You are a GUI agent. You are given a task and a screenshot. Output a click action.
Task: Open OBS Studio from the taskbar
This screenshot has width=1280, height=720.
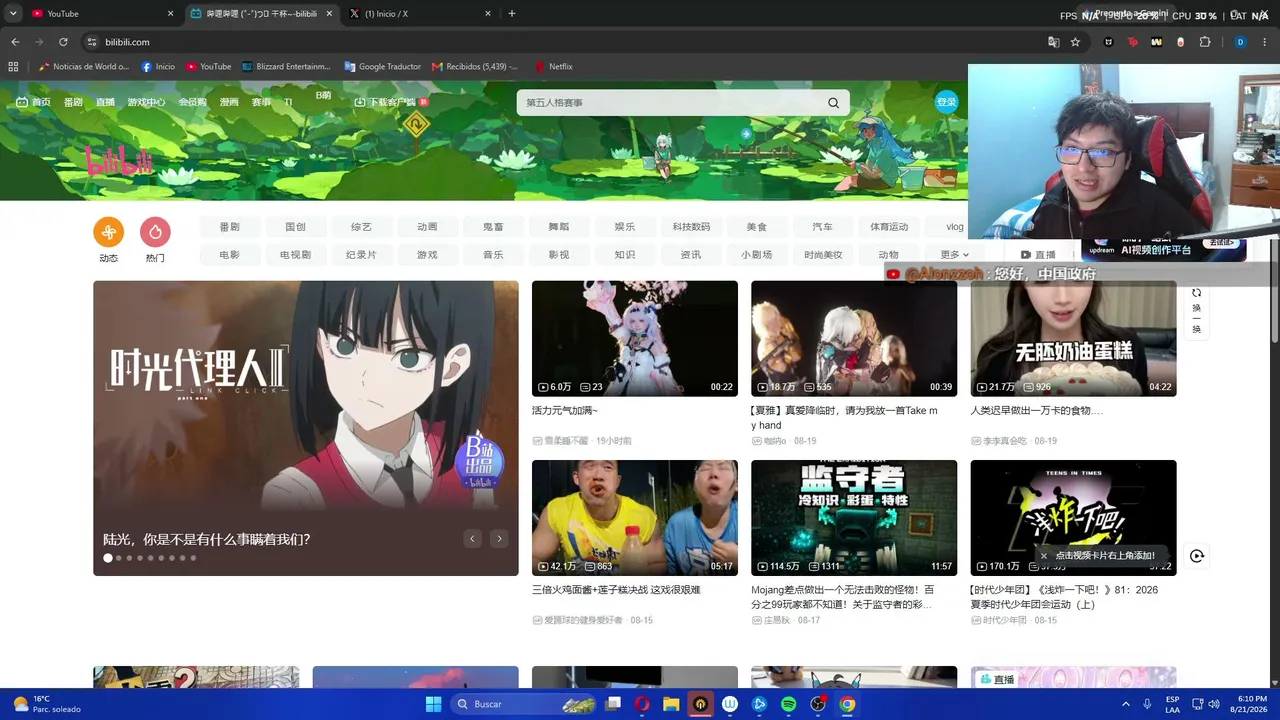point(818,704)
